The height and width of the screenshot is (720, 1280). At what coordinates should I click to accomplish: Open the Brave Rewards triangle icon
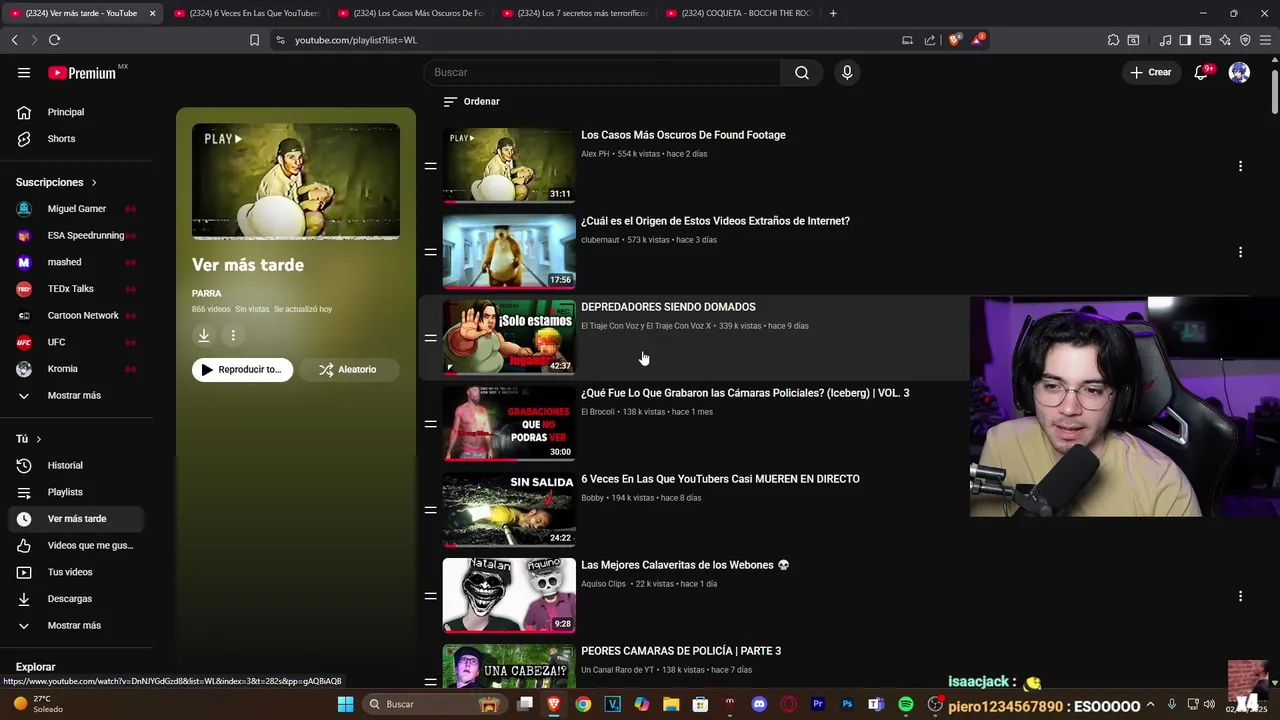[x=979, y=40]
